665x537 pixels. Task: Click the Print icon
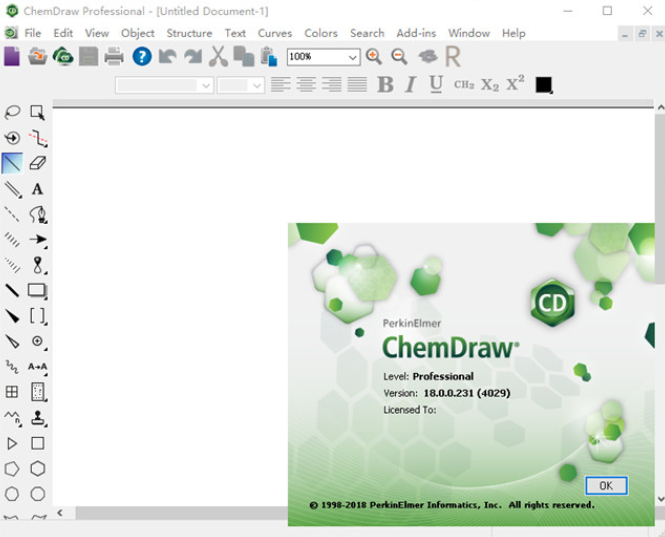click(x=114, y=56)
